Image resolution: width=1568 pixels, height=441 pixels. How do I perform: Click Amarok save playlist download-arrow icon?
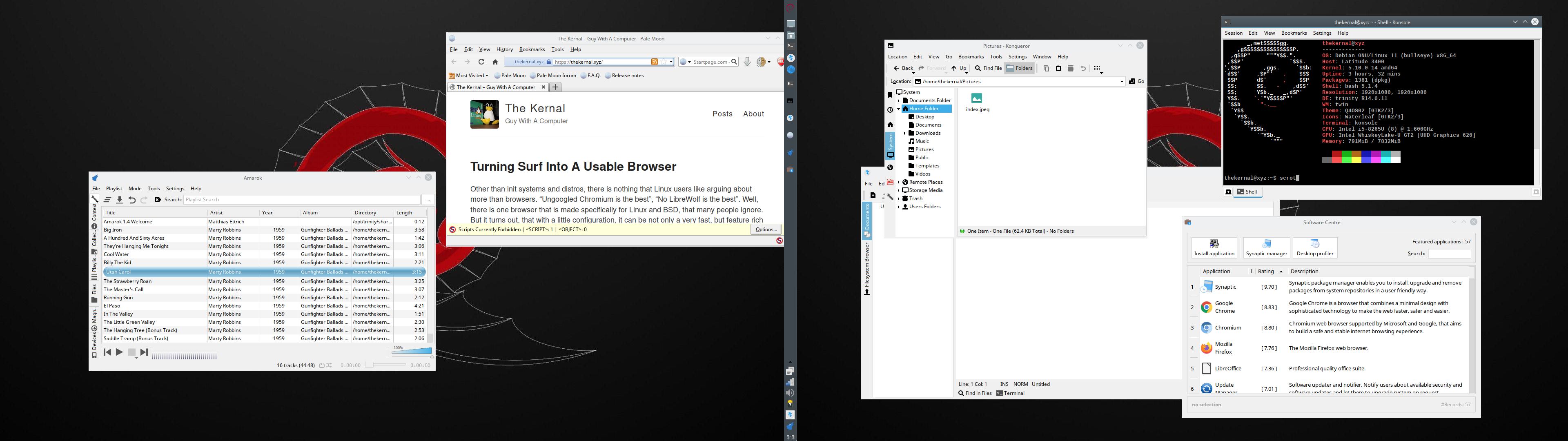(x=120, y=200)
